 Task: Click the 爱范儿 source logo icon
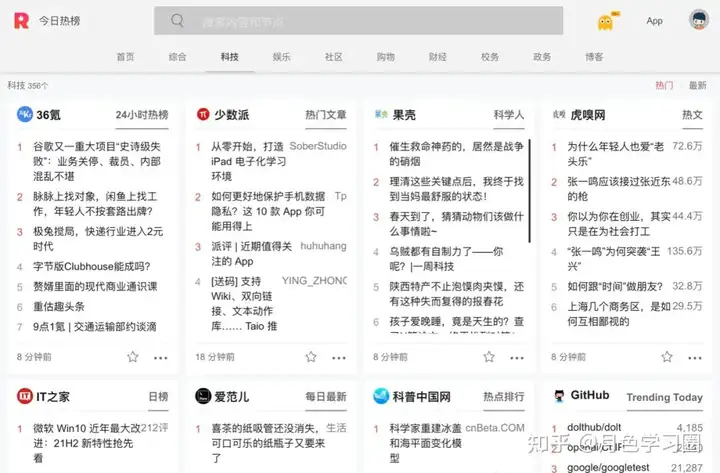[203, 396]
